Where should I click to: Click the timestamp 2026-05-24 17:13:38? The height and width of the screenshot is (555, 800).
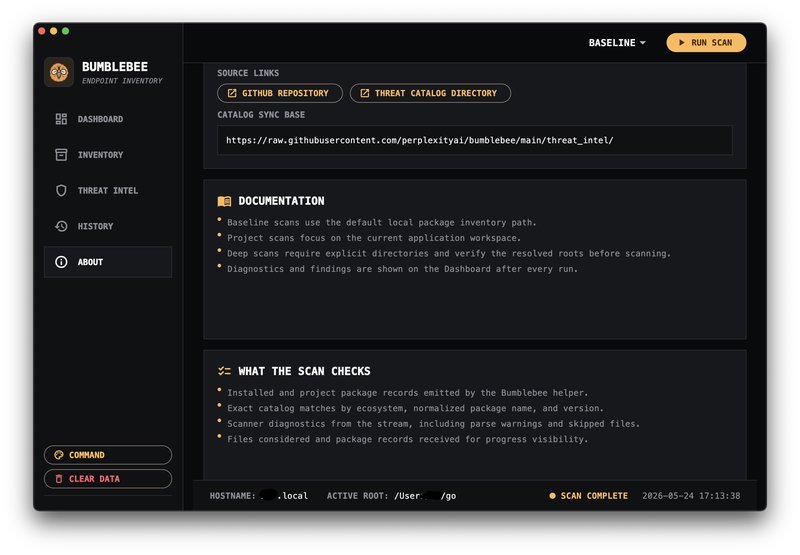(691, 495)
